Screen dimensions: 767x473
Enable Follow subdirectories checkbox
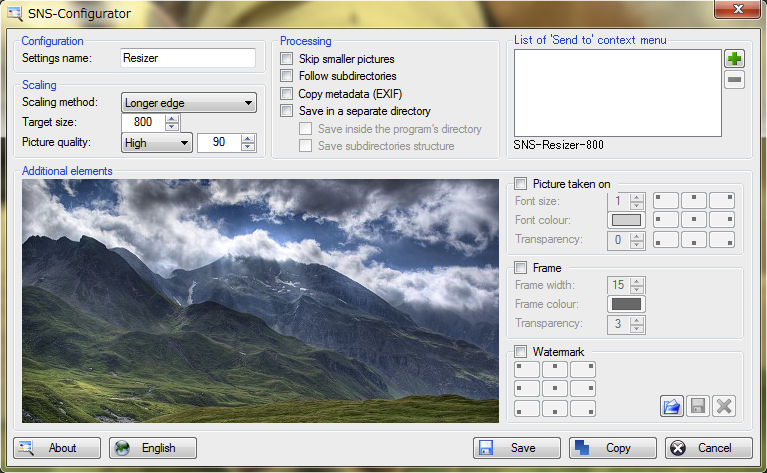(x=287, y=76)
